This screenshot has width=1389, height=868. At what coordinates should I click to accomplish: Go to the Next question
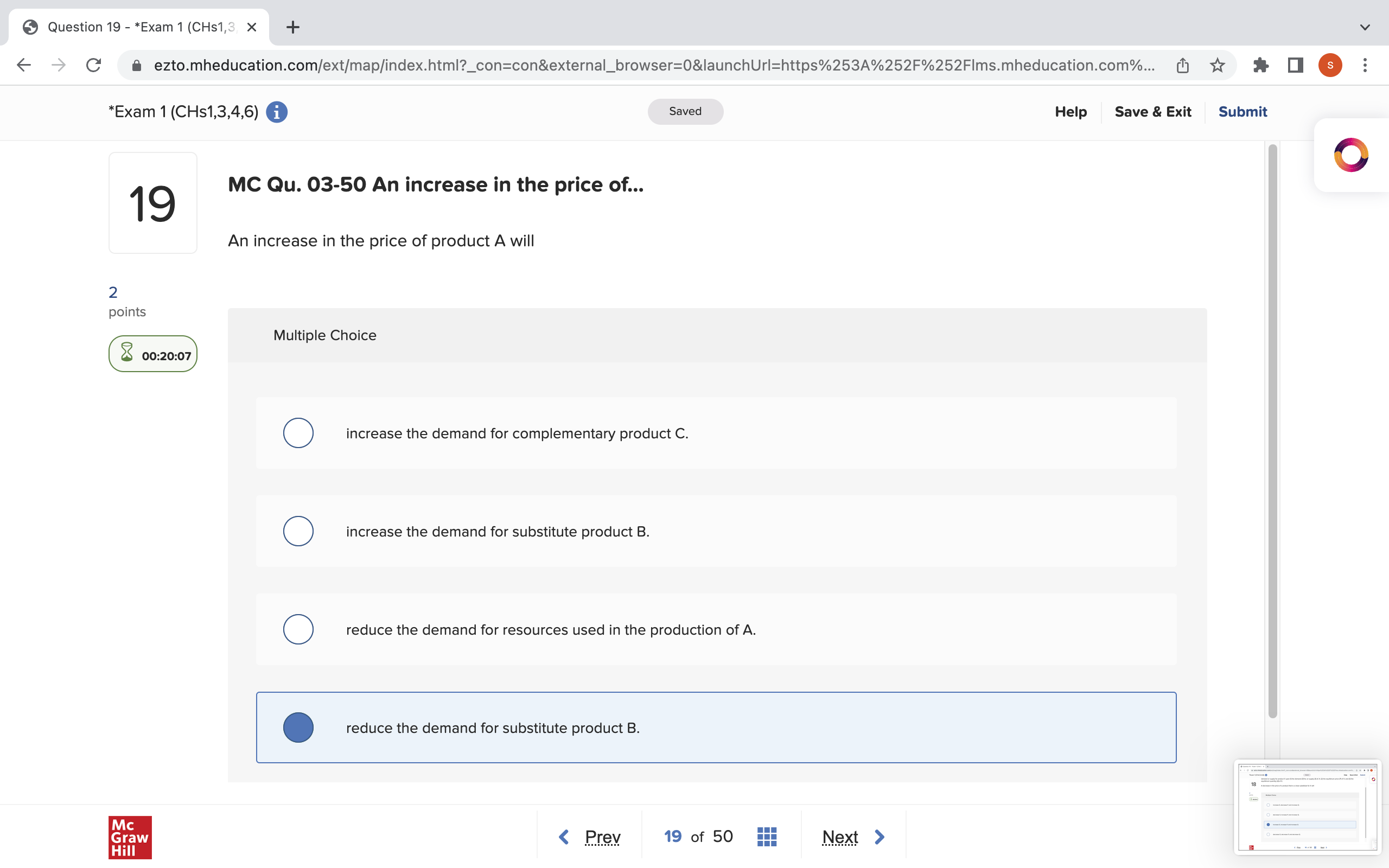pos(840,837)
